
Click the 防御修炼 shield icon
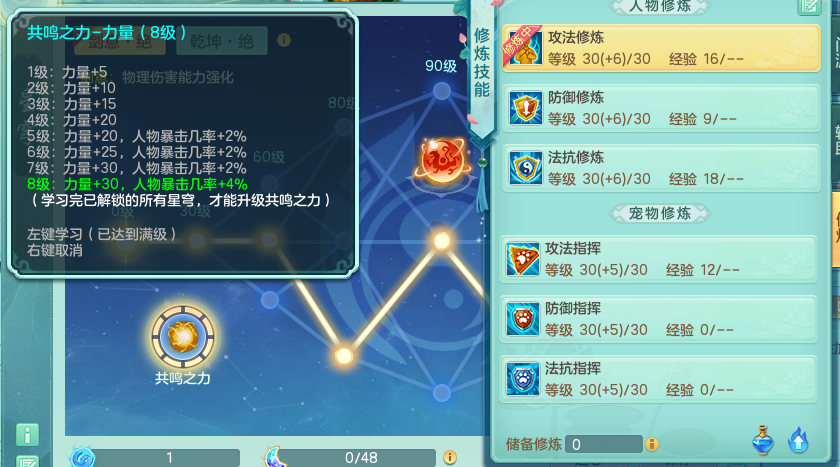[x=525, y=108]
